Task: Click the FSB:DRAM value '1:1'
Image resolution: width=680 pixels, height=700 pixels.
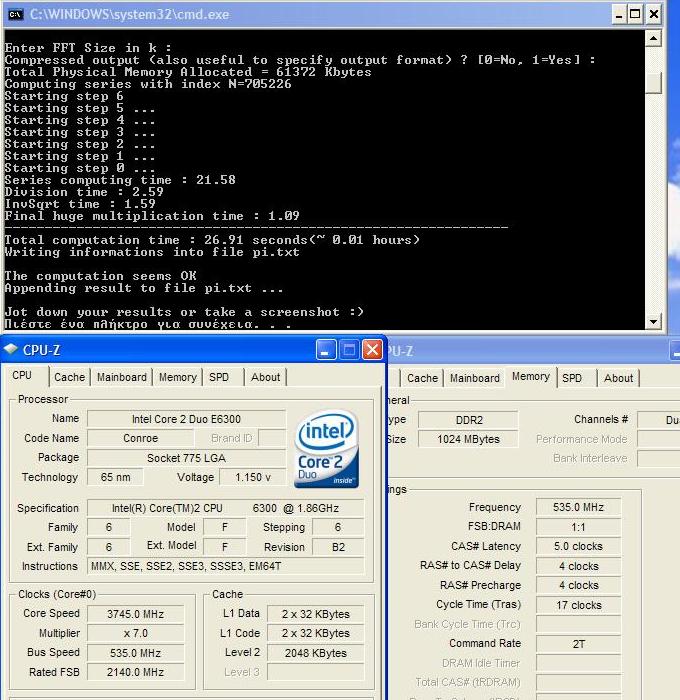Action: (578, 527)
